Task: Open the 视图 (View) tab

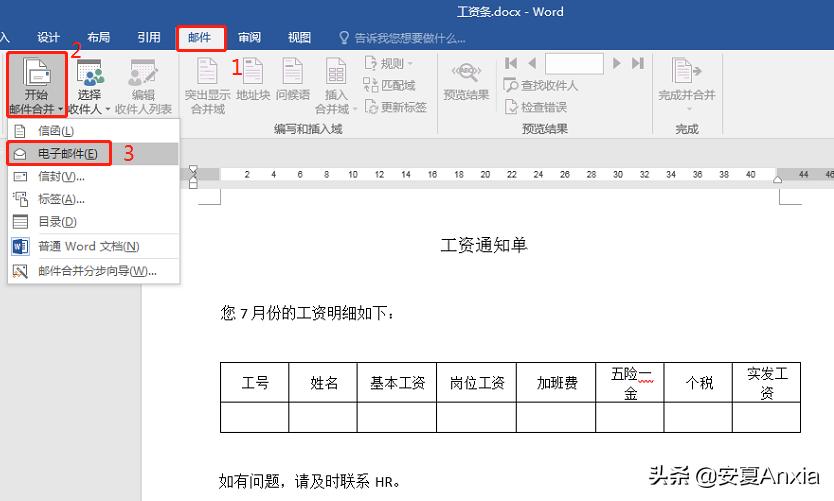Action: (299, 37)
